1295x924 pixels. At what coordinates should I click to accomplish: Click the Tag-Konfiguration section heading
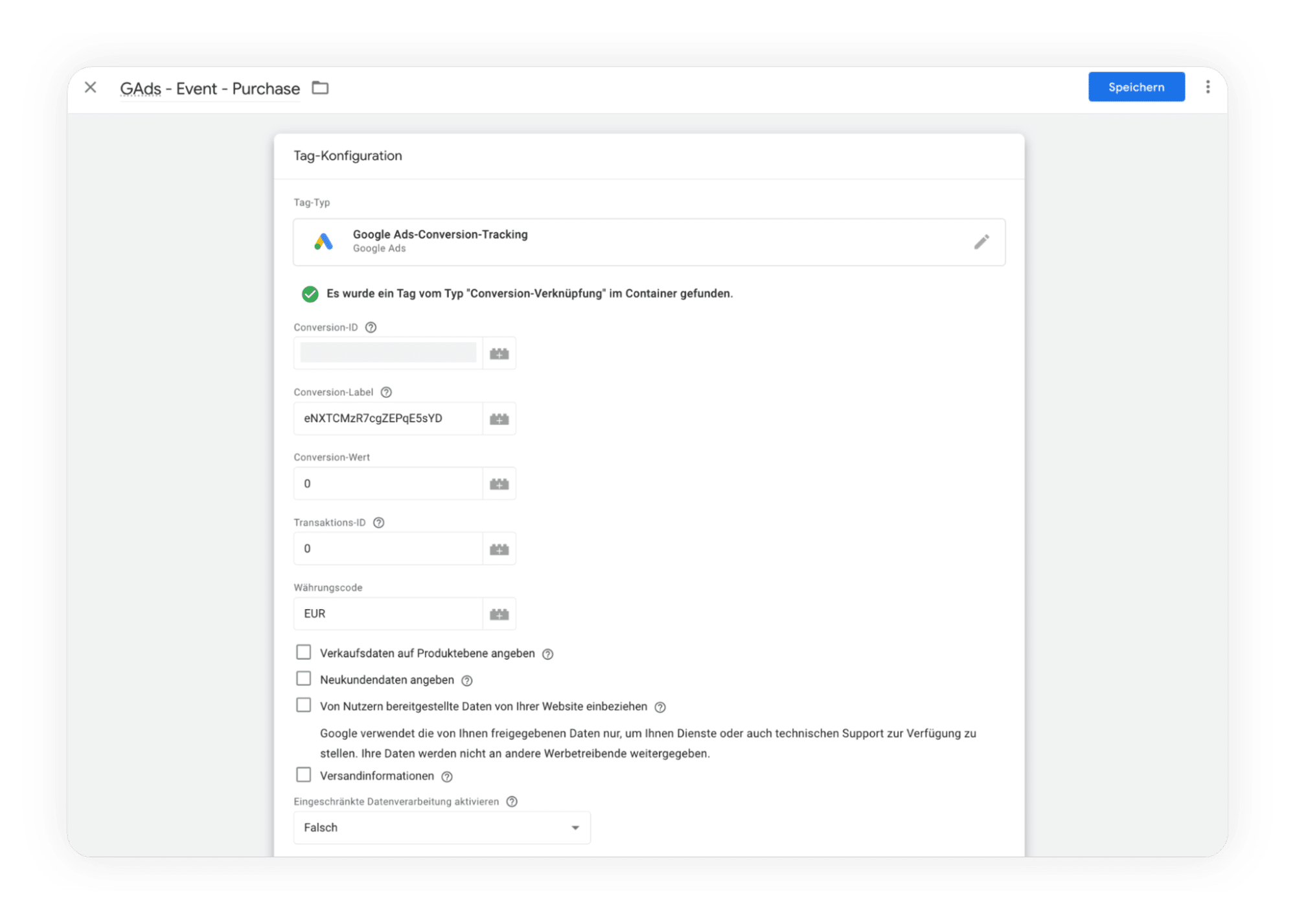[x=348, y=156]
